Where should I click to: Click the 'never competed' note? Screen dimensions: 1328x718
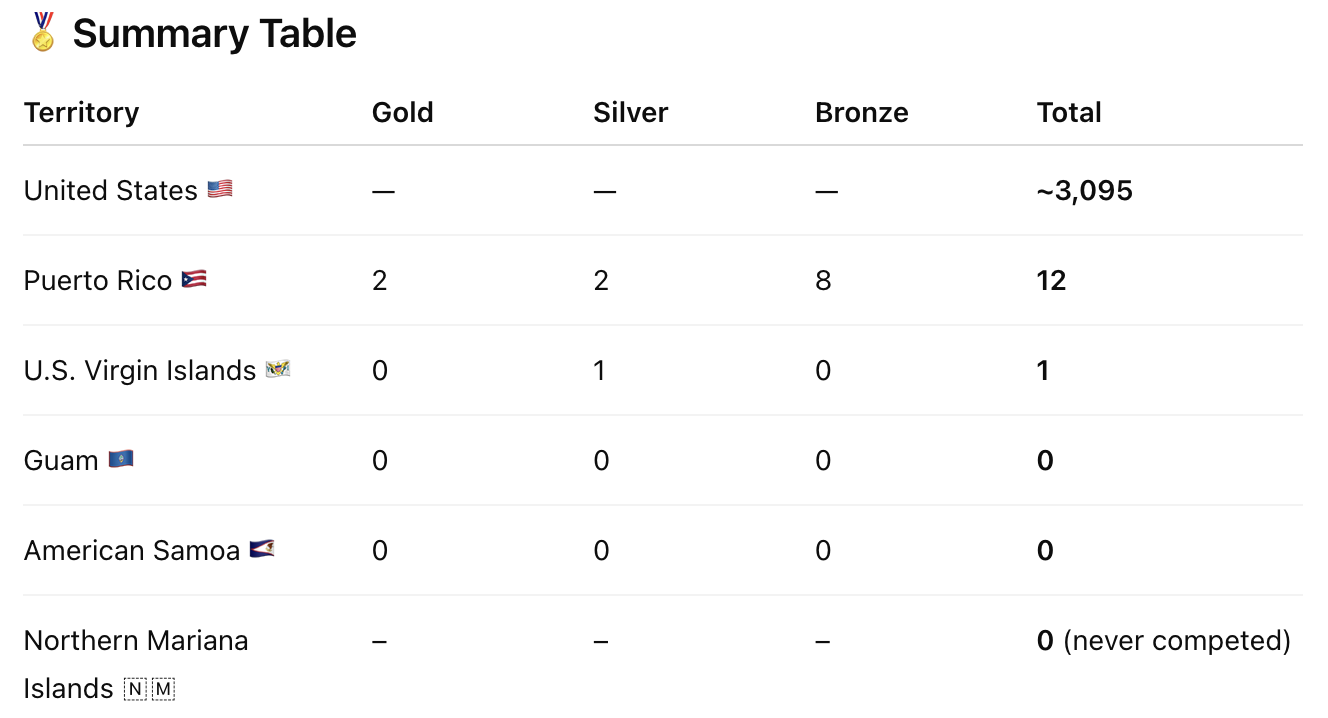pos(1177,640)
